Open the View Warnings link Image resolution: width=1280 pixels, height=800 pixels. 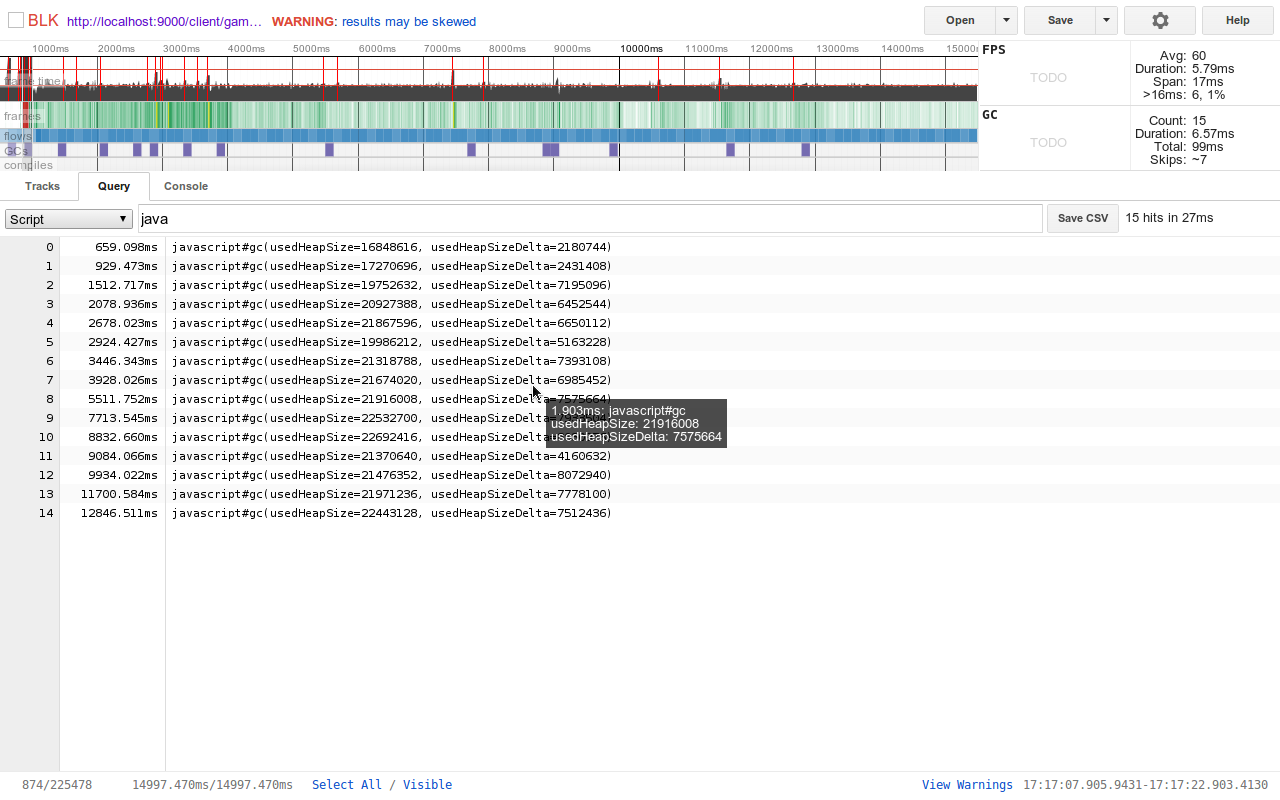point(967,785)
